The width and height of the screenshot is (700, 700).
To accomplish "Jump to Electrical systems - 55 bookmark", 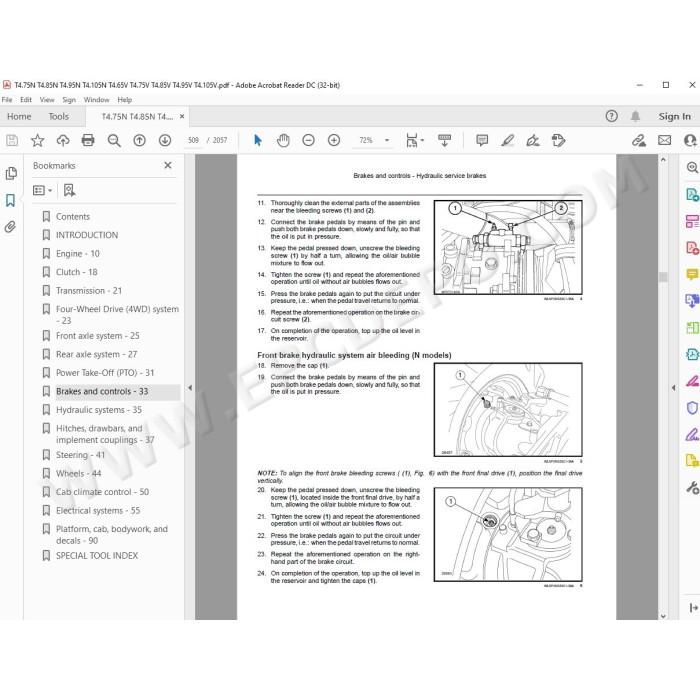I will pyautogui.click(x=98, y=510).
